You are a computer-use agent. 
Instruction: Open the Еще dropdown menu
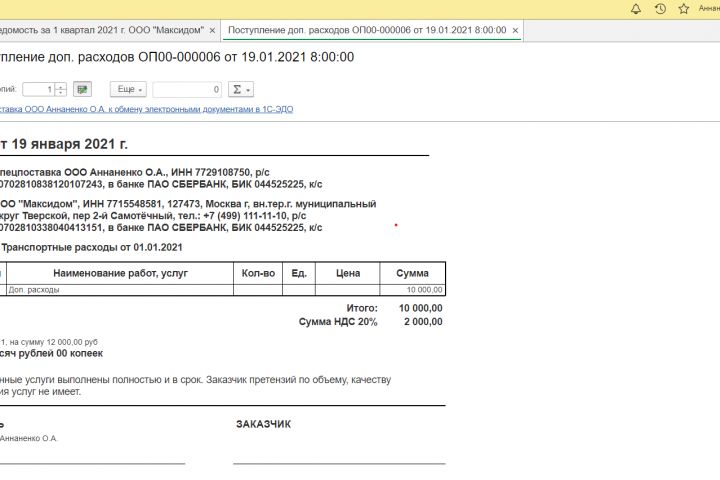[x=128, y=89]
